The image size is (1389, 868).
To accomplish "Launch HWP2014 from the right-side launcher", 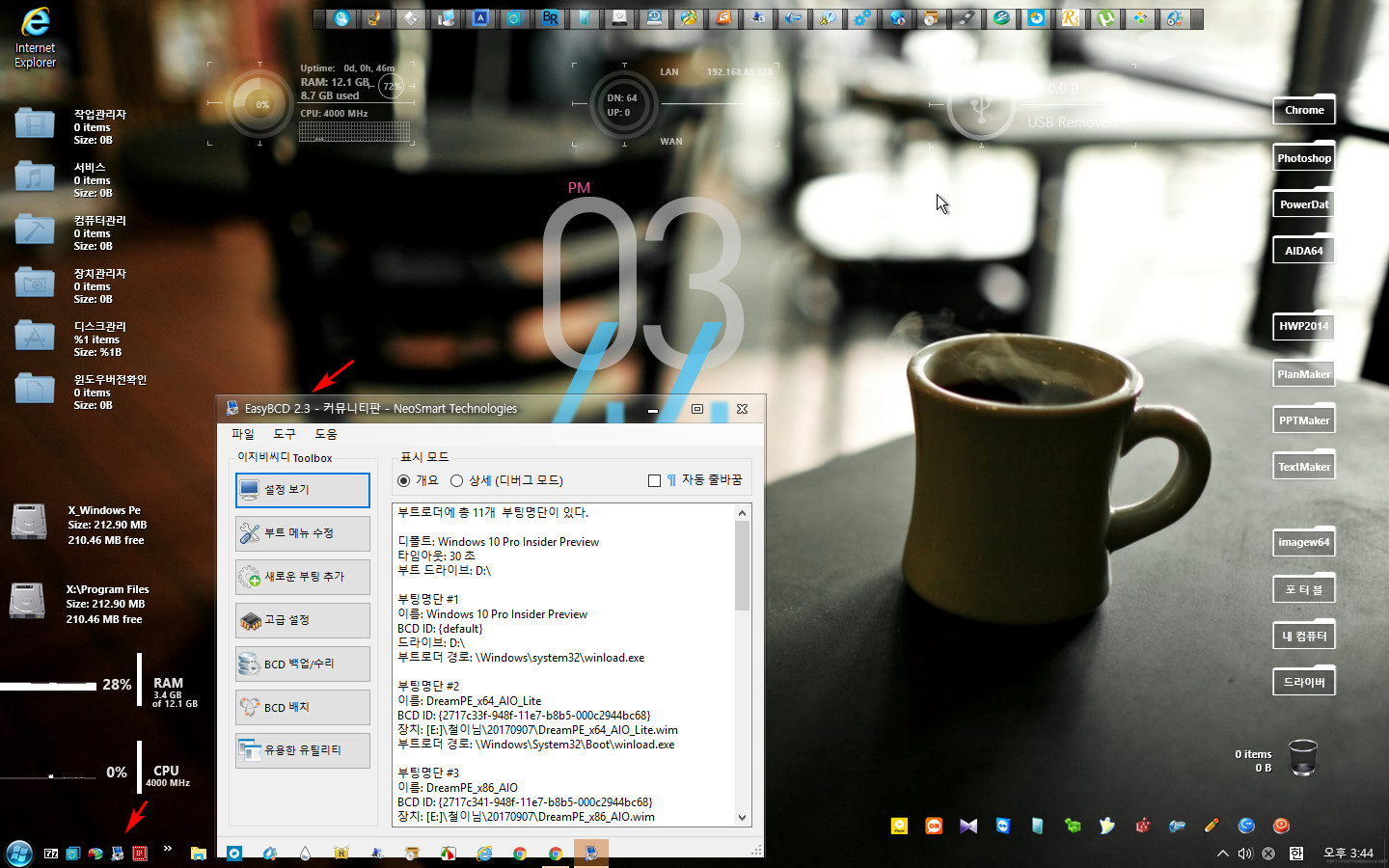I will 1304,326.
